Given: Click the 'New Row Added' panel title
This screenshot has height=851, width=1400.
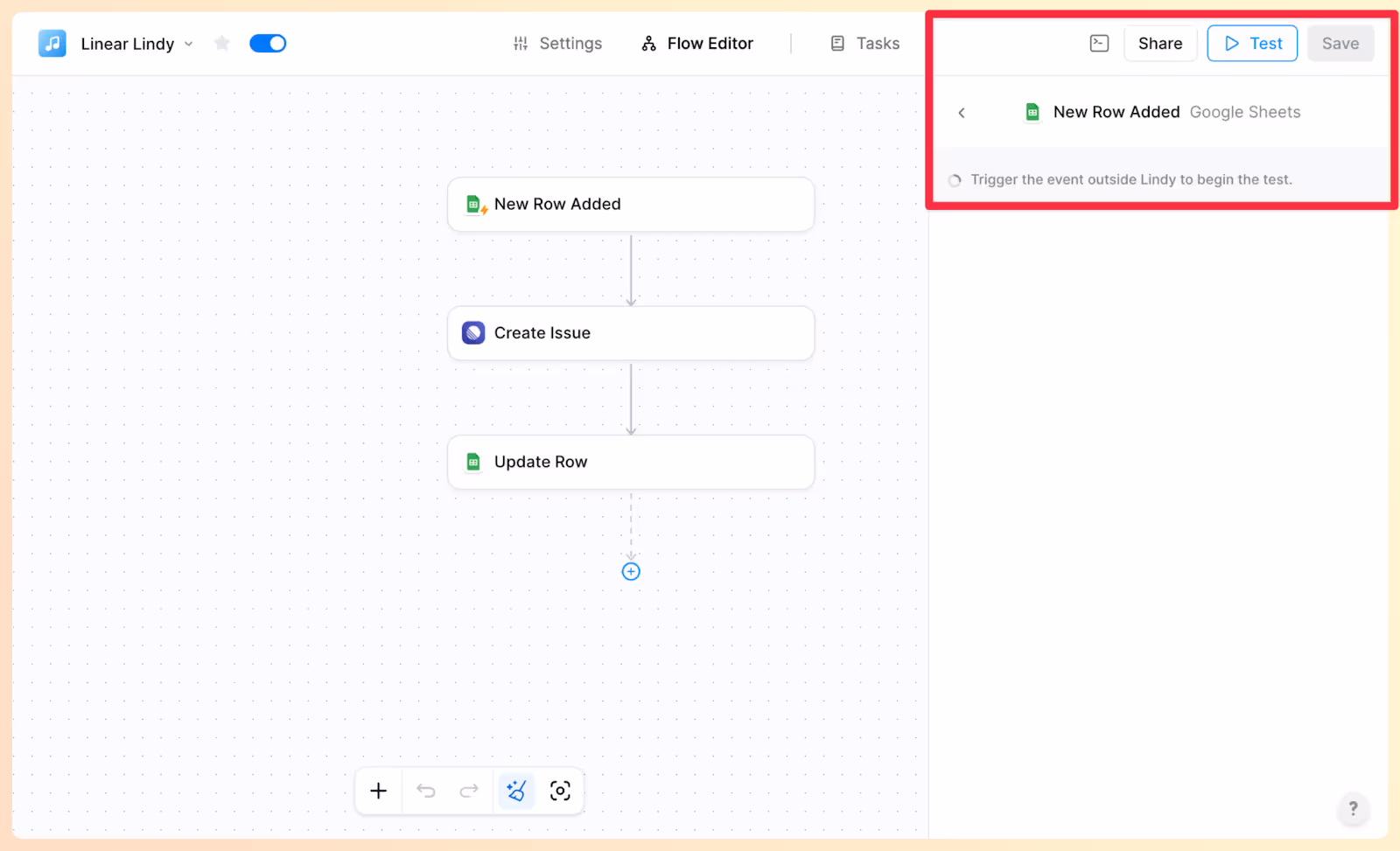Looking at the screenshot, I should click(1116, 112).
